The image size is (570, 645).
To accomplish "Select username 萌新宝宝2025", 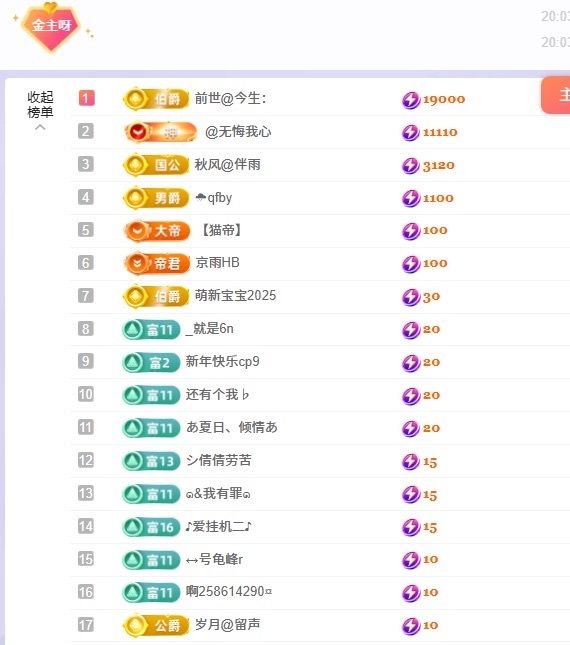I will click(x=235, y=295).
